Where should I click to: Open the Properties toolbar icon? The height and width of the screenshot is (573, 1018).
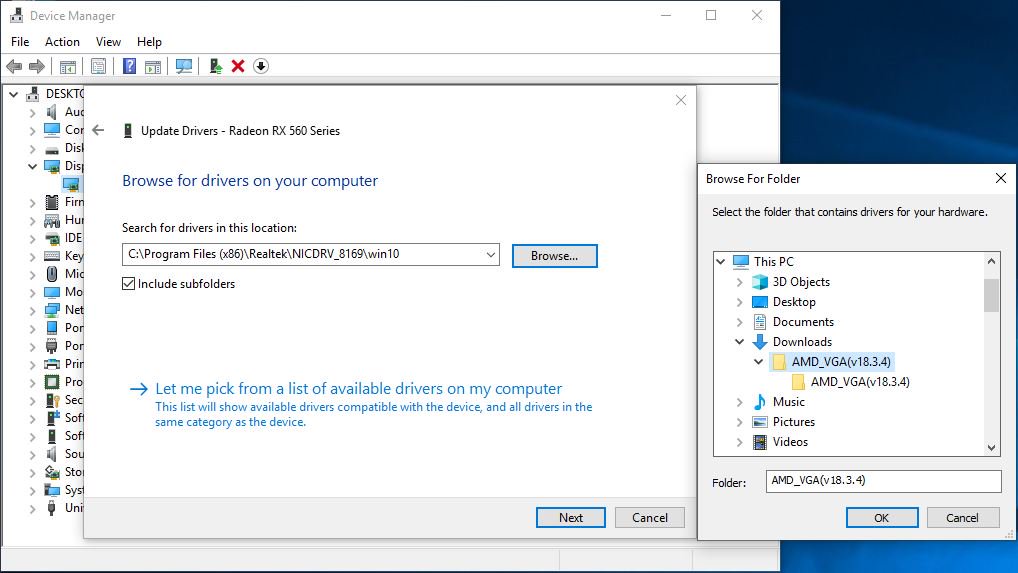coord(98,66)
